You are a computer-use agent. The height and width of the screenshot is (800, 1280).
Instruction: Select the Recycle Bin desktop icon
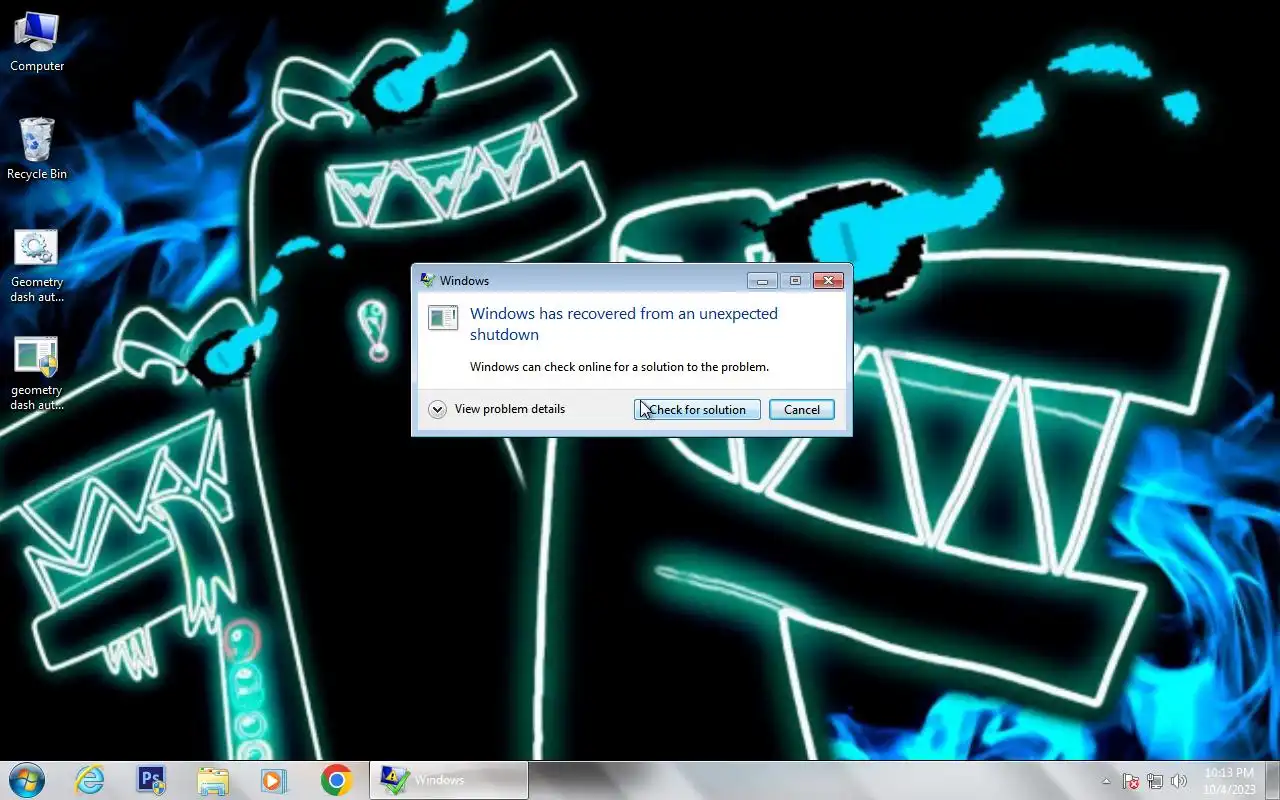[x=37, y=149]
